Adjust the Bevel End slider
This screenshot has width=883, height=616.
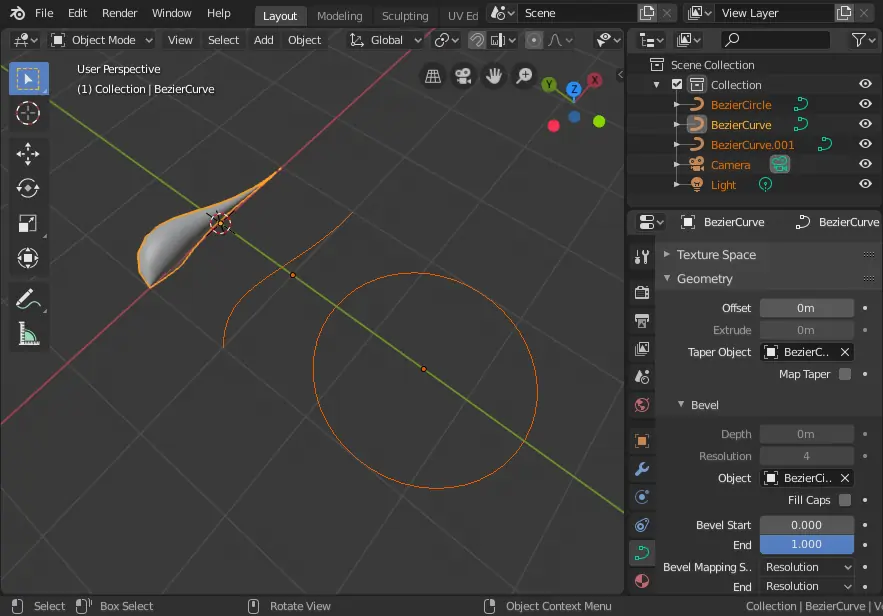tap(806, 545)
